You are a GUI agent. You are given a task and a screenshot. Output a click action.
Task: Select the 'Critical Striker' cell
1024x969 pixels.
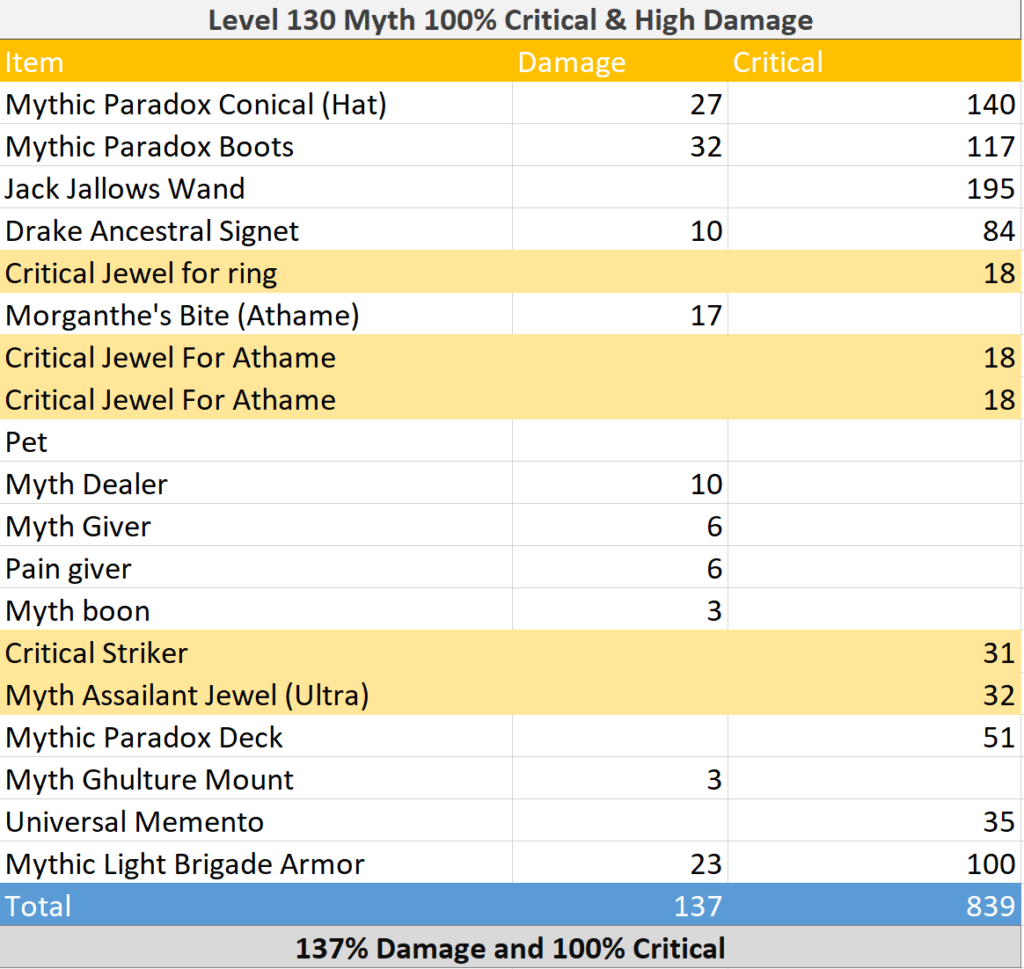(x=256, y=652)
